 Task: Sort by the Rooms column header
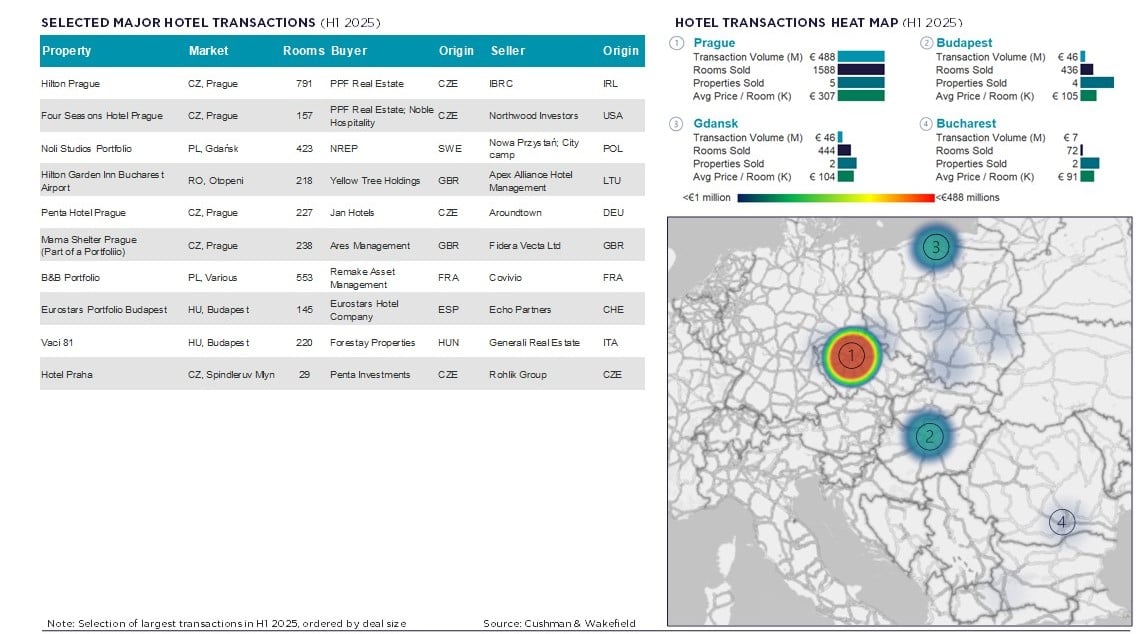(303, 51)
